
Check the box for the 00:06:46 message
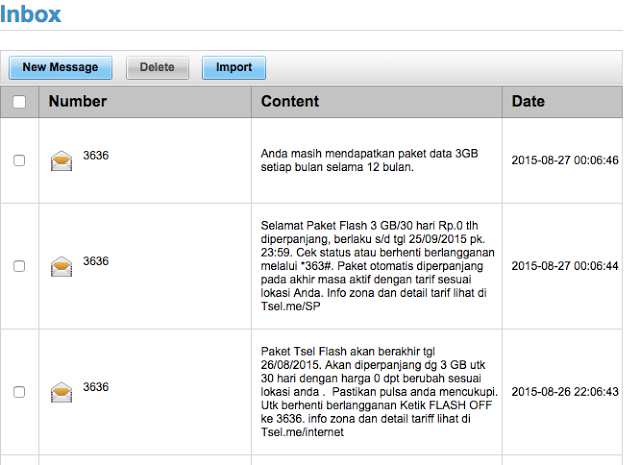(x=19, y=160)
